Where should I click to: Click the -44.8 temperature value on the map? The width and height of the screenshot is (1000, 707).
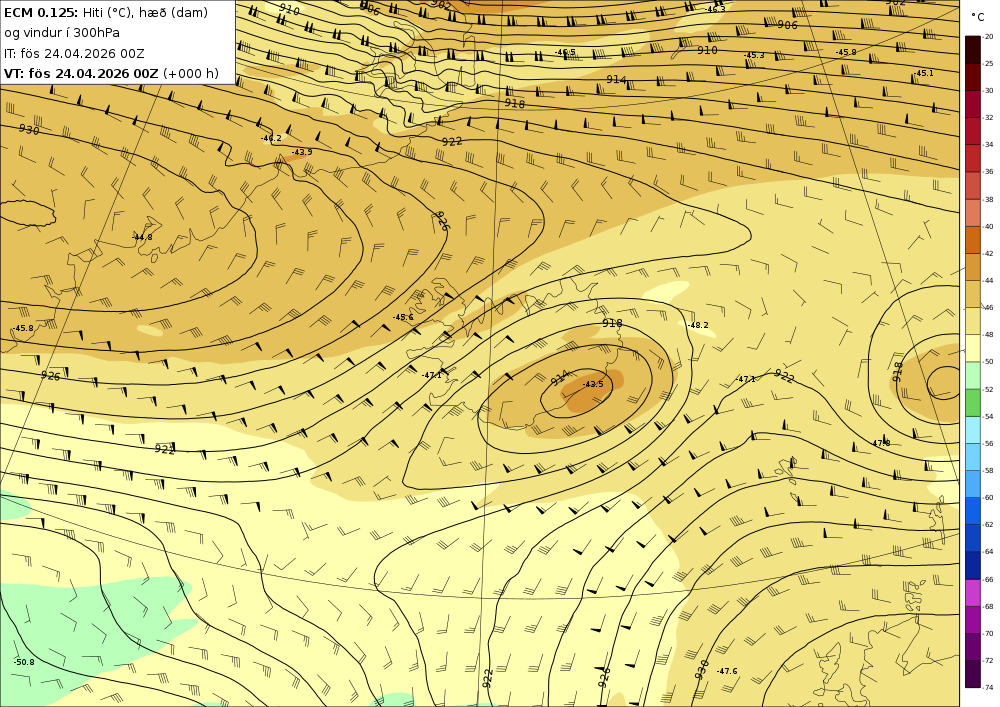142,237
